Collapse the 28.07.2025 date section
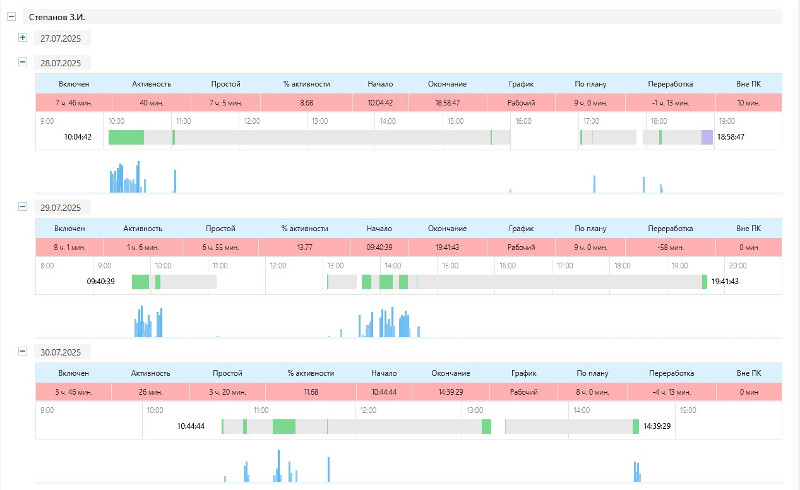 (x=23, y=62)
